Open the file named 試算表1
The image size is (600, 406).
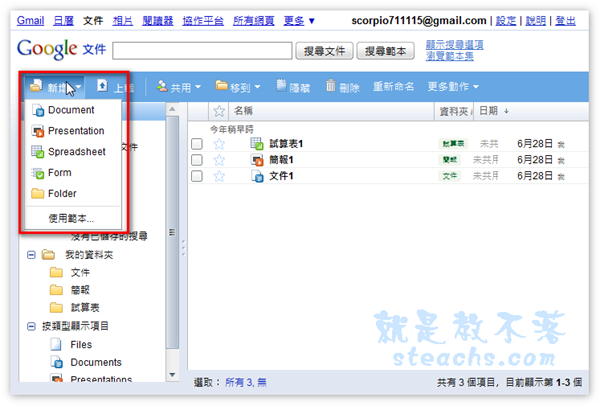(x=286, y=144)
